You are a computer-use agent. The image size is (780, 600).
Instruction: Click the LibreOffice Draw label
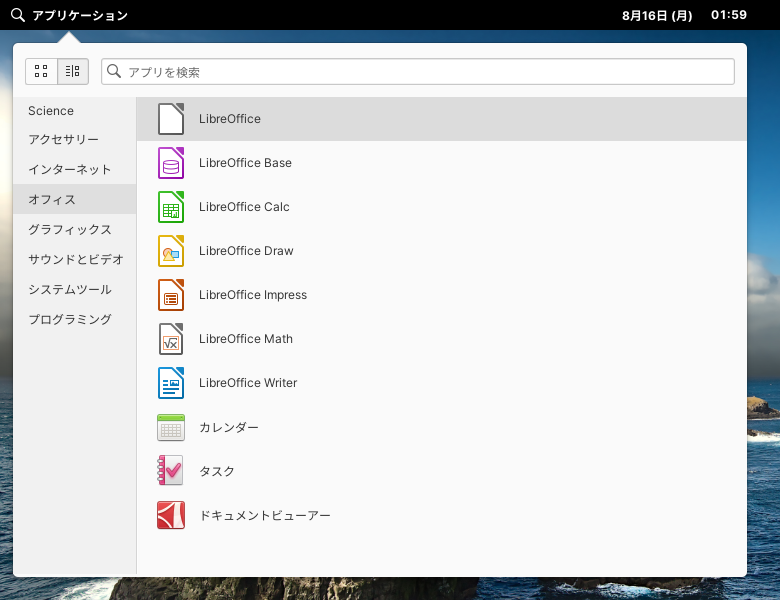coord(246,251)
